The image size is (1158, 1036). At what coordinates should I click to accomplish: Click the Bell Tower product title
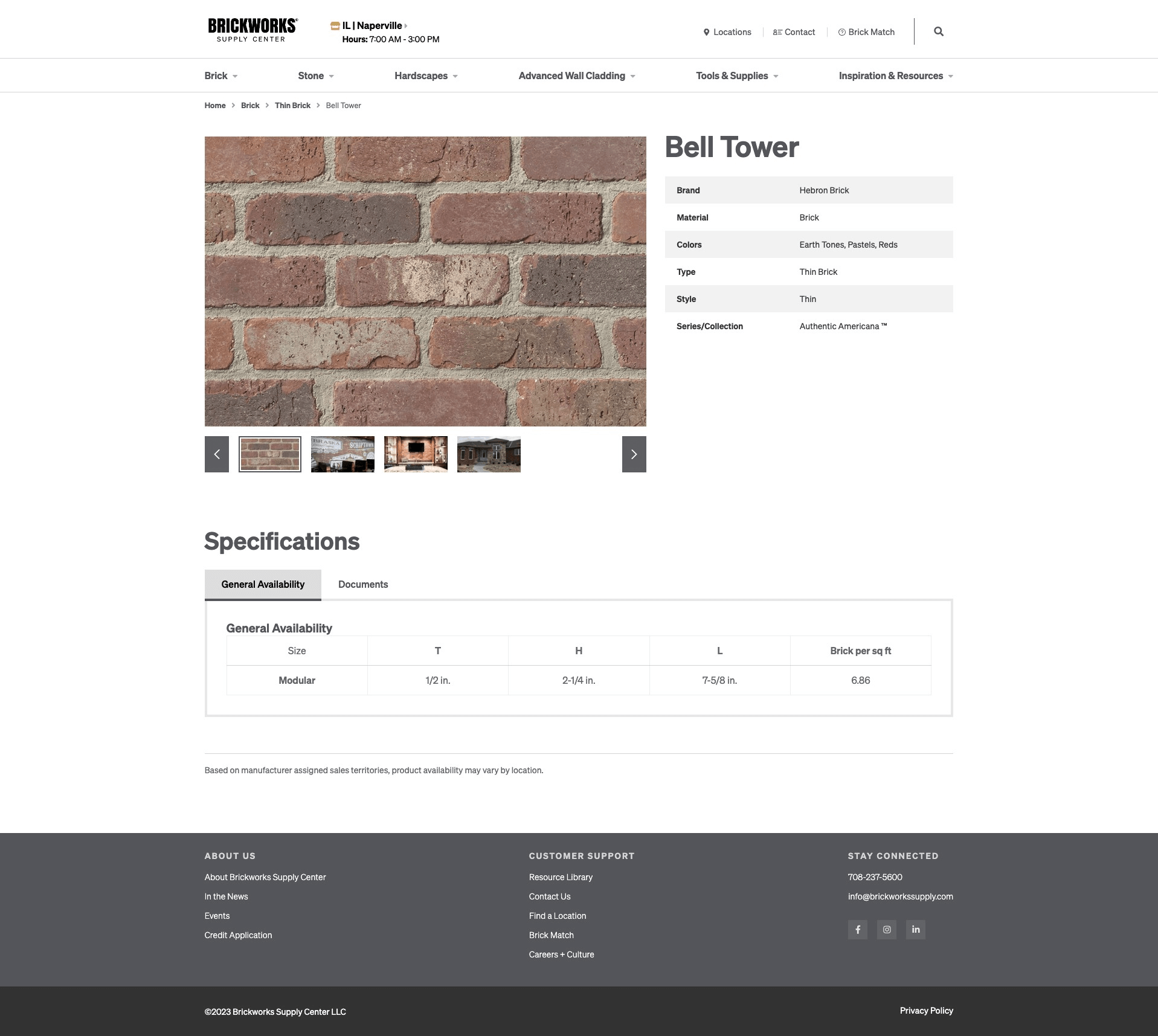(732, 147)
